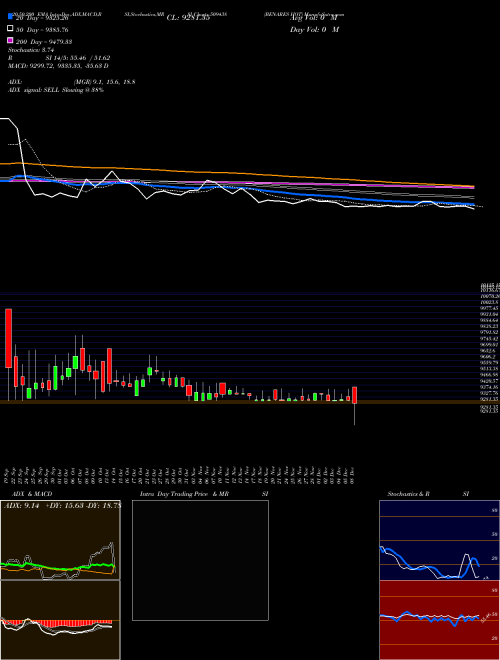Viewport: 500px width, 660px height.
Task: Click the MACD: 9299.72, 9383.33 line
Action: pos(59,66)
